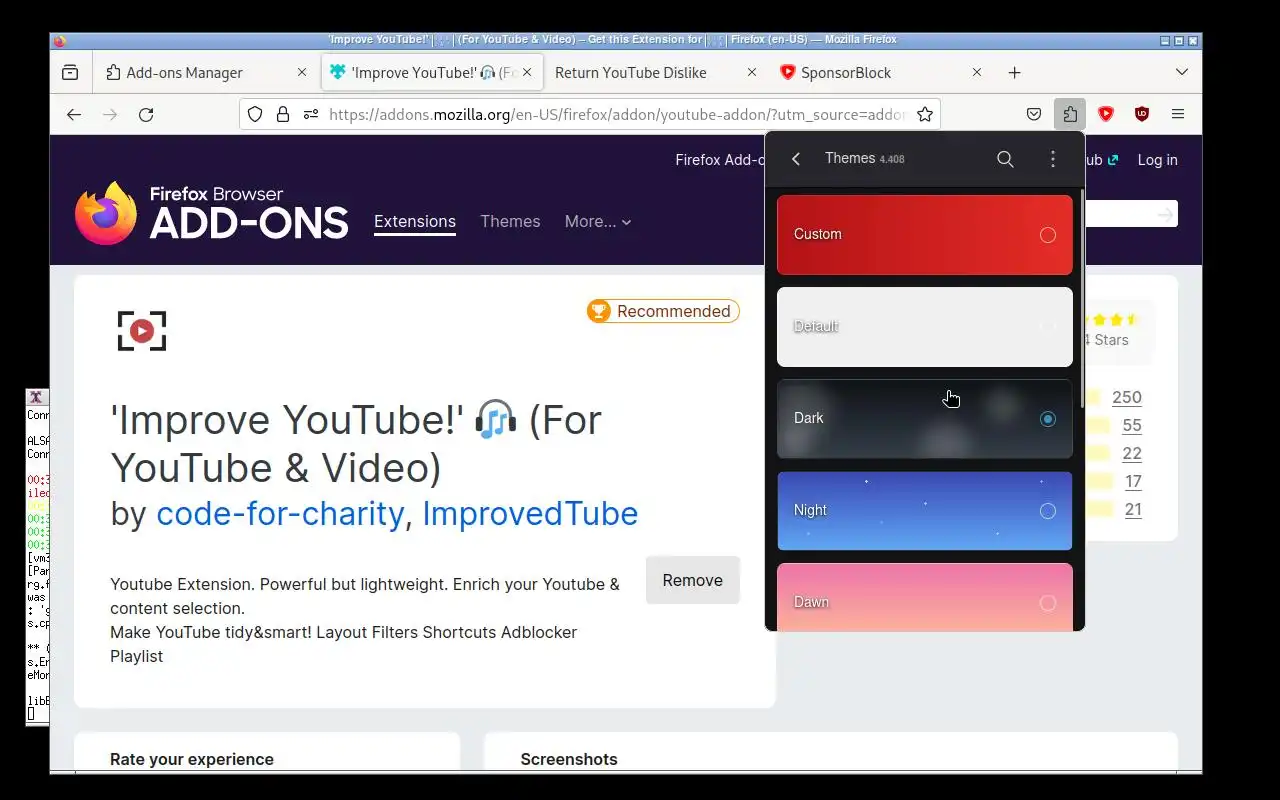
Task: Expand the More... menu on add-ons site
Action: click(x=598, y=222)
